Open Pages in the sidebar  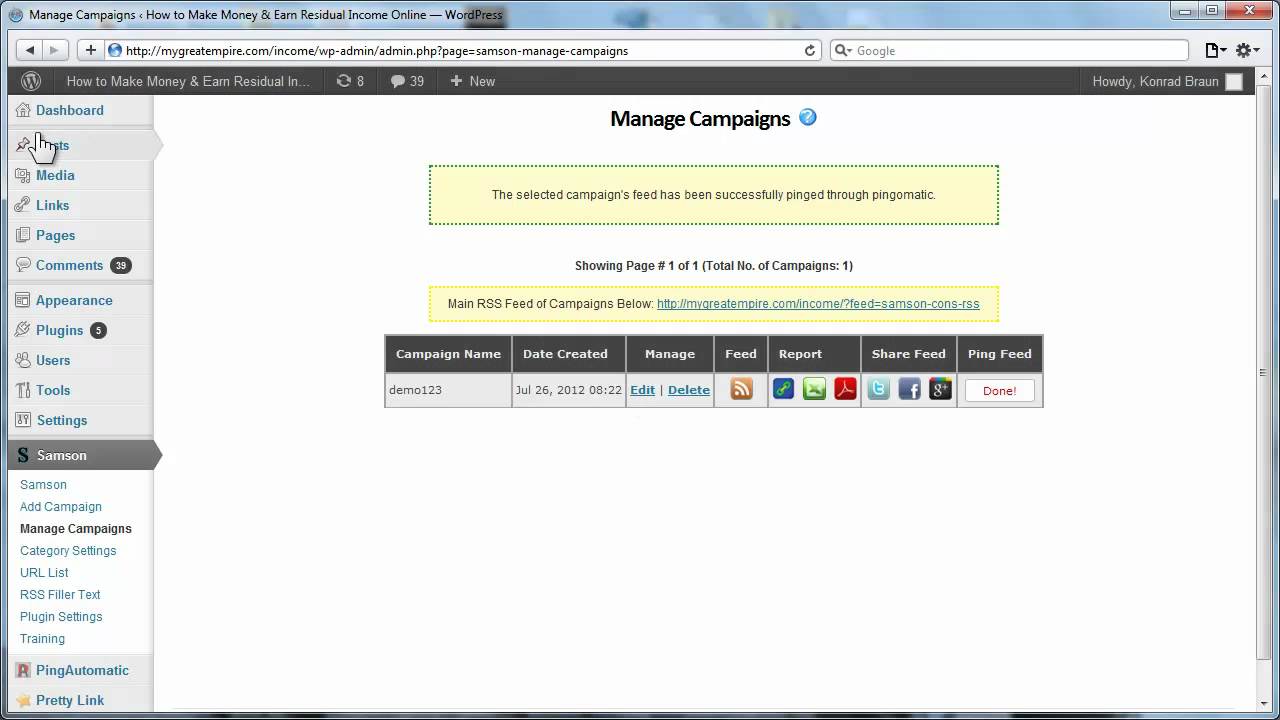pyautogui.click(x=55, y=235)
